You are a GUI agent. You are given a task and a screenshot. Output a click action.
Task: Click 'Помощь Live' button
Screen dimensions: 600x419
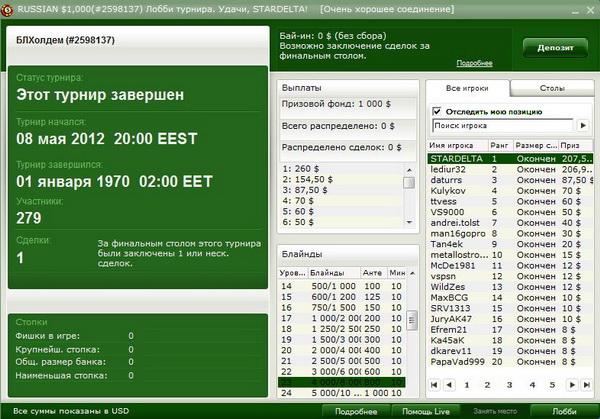[x=426, y=411]
